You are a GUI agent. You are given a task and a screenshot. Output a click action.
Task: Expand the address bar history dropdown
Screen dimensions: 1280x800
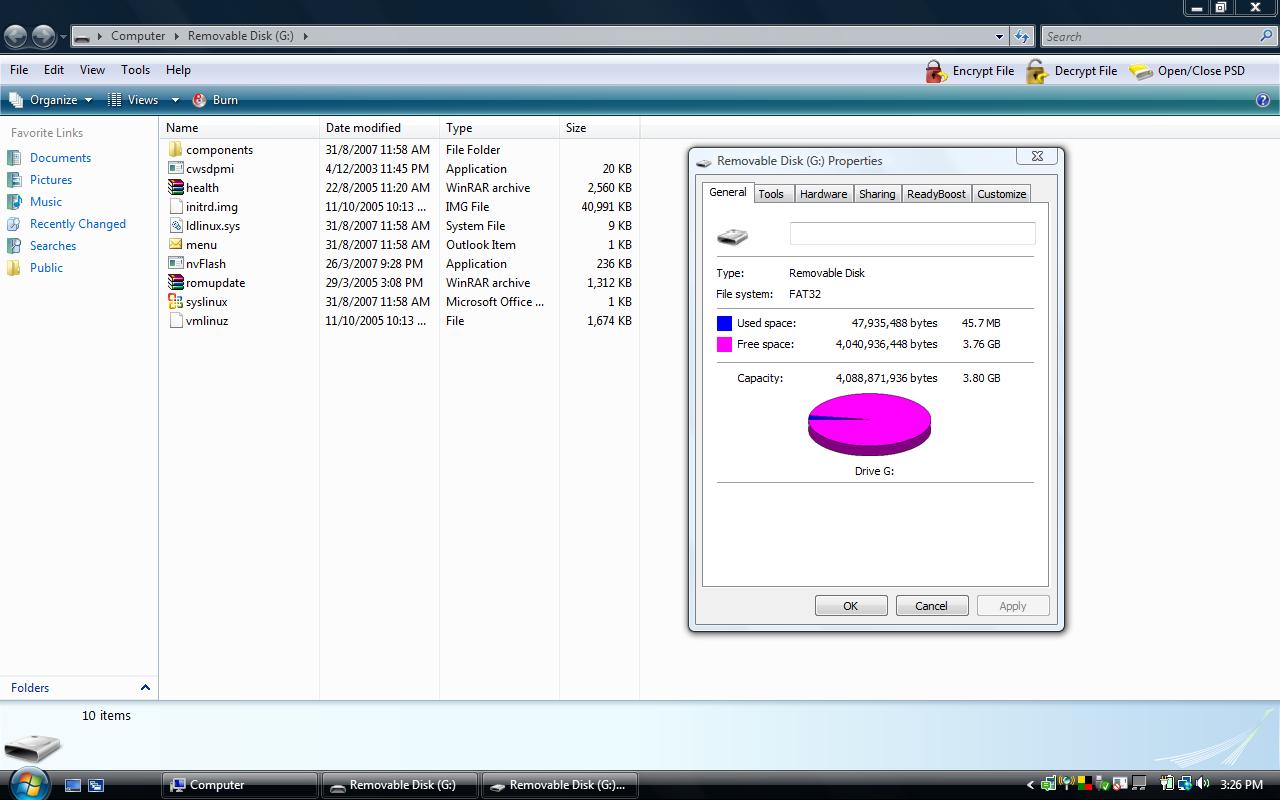pos(999,36)
